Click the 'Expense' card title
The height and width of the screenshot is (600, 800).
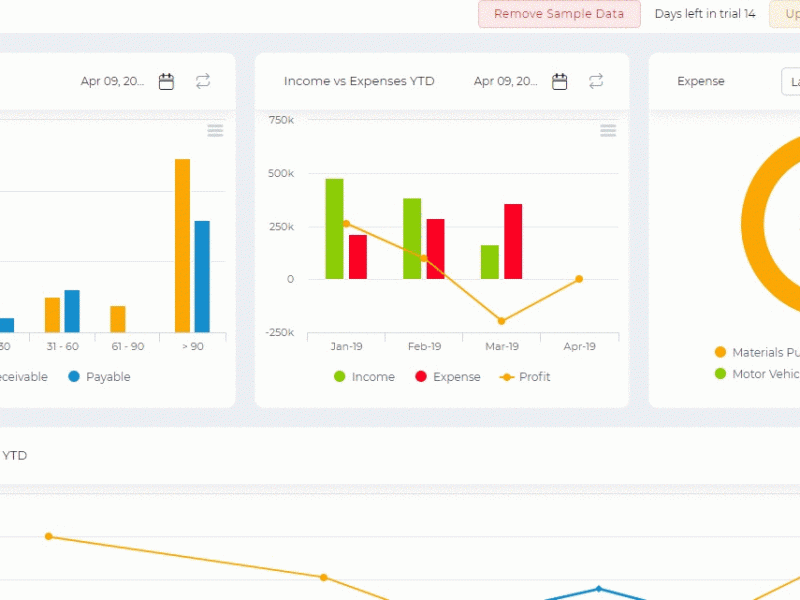point(701,81)
